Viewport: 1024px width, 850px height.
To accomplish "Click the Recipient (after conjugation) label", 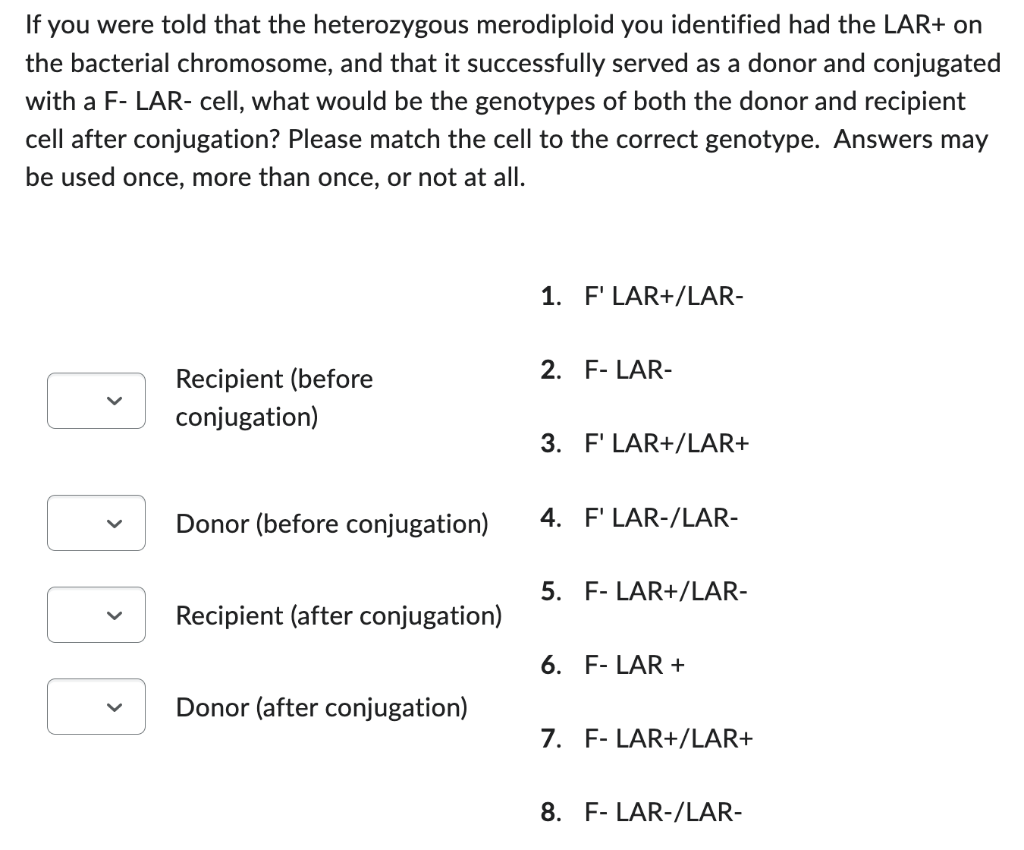I will pos(339,616).
